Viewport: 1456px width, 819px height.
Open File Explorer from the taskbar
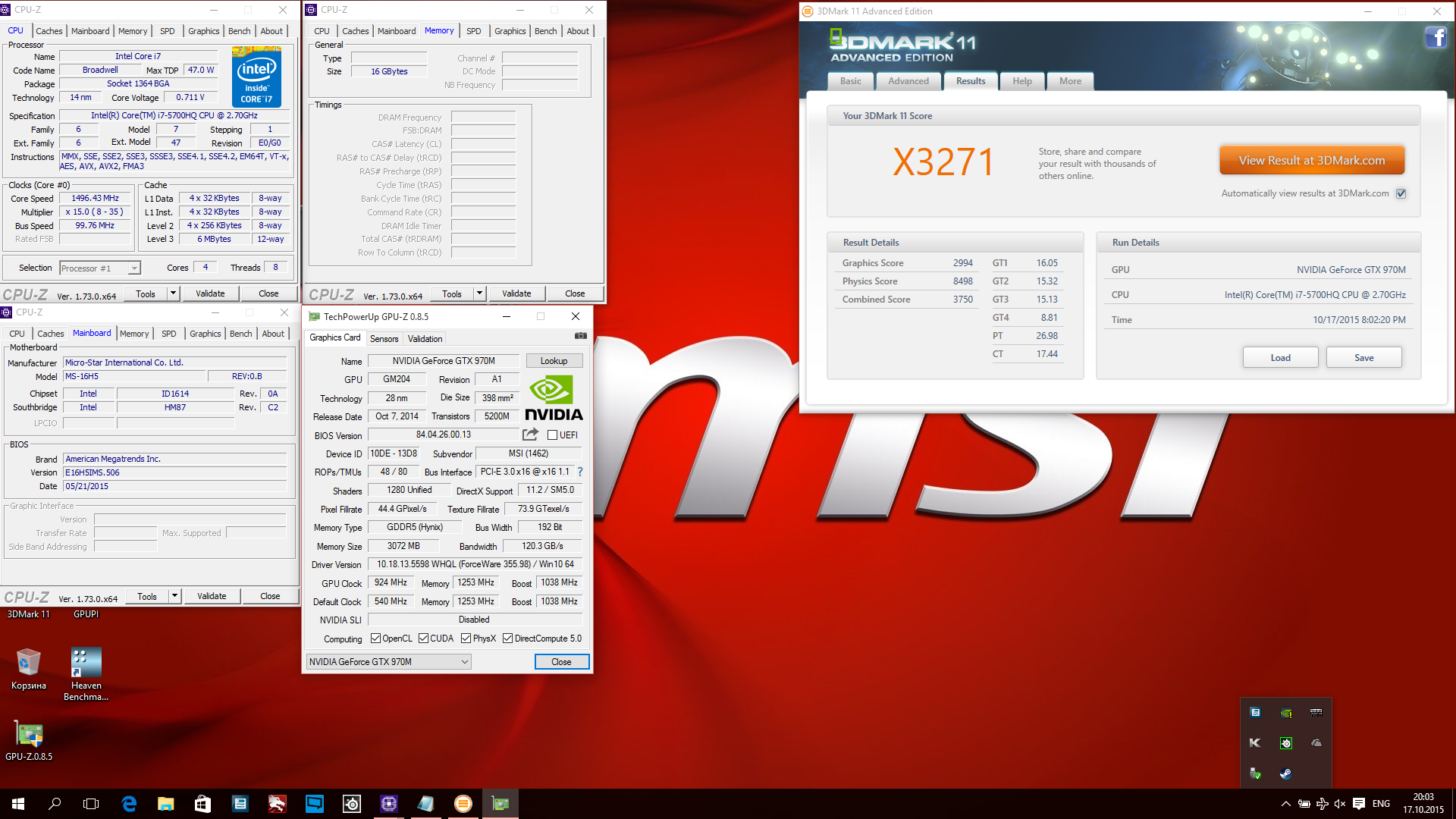click(x=166, y=804)
